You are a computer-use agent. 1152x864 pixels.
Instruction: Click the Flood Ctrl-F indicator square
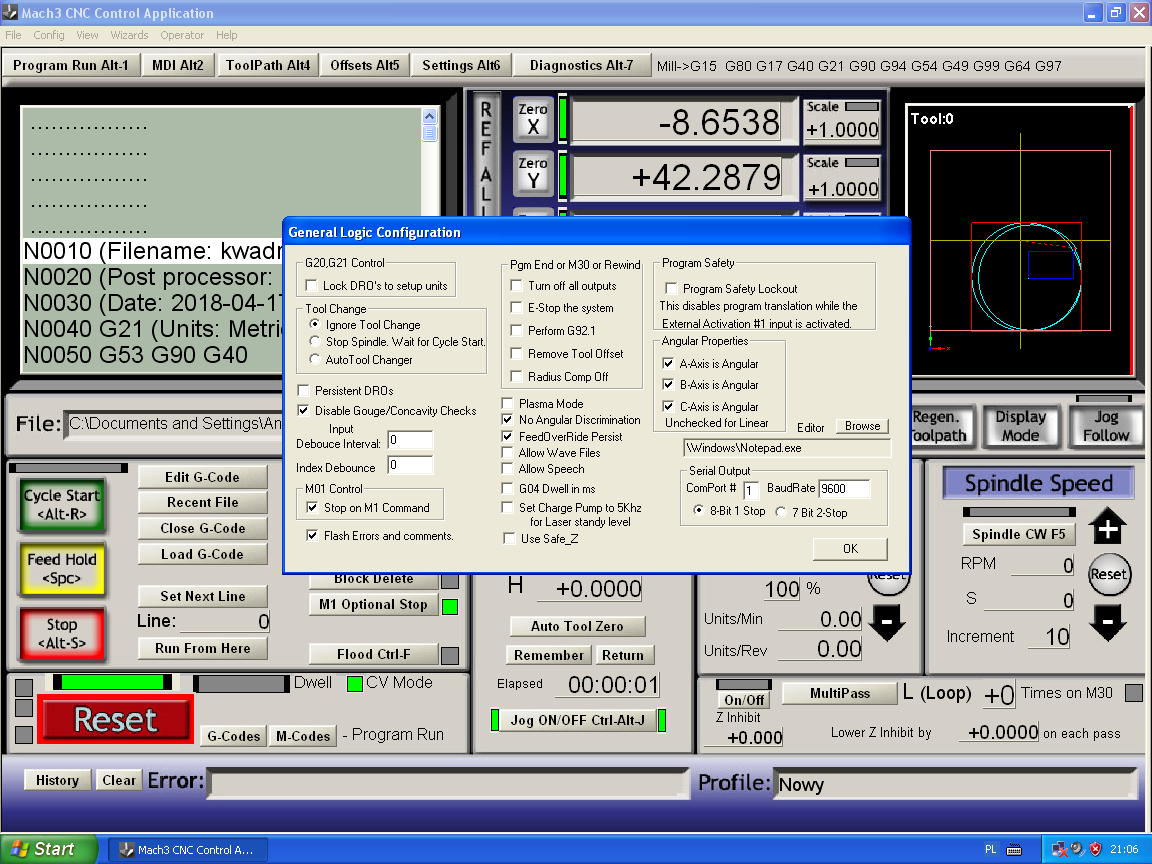pos(450,655)
